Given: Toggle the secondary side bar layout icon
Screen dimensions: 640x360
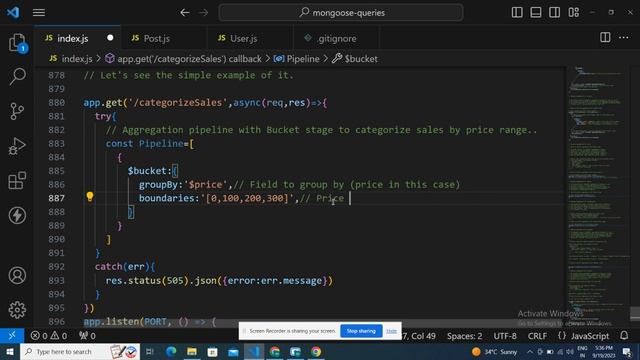Looking at the screenshot, I should pos(554,12).
